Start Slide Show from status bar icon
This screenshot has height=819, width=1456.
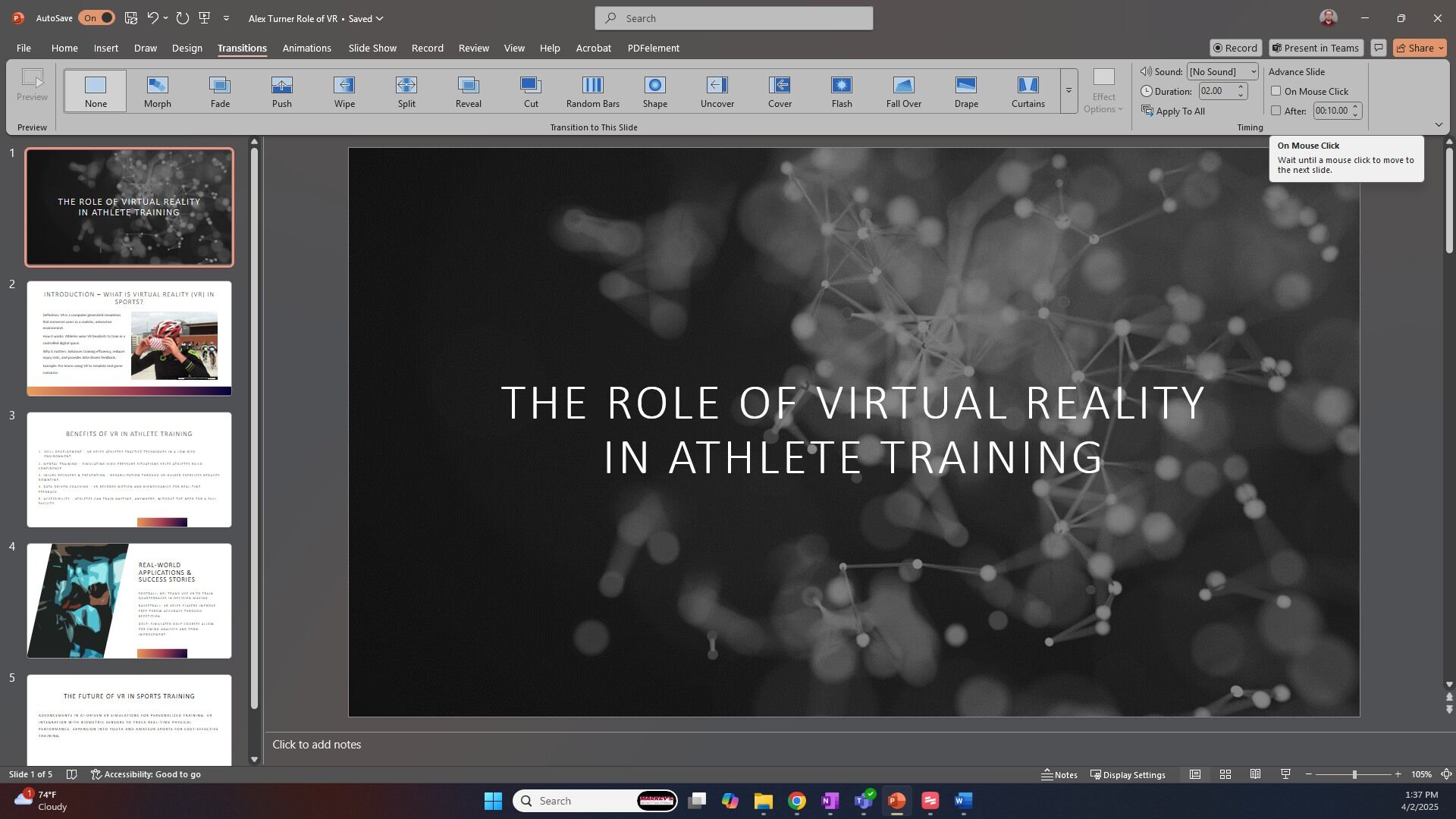point(1285,774)
